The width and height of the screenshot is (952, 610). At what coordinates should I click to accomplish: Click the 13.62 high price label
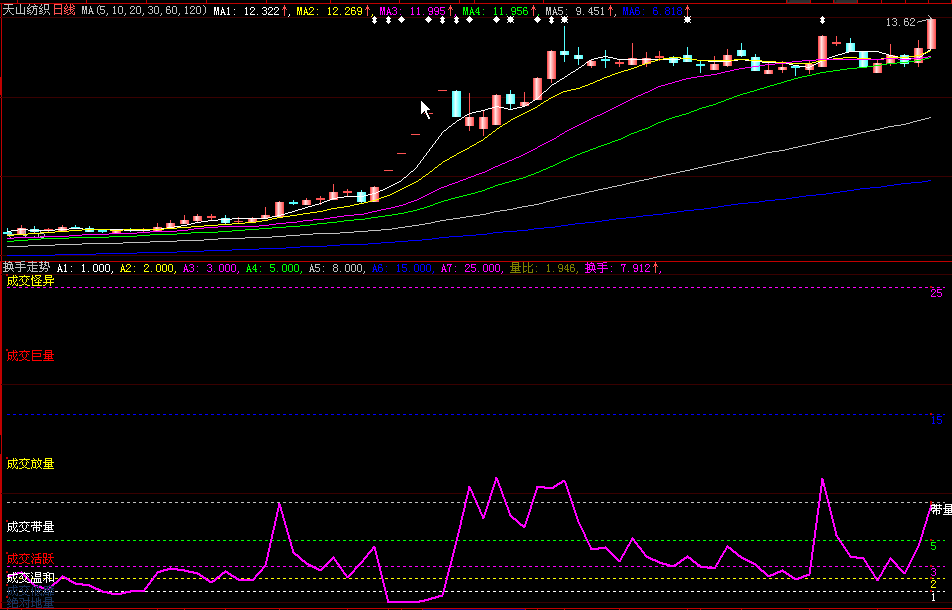click(899, 22)
